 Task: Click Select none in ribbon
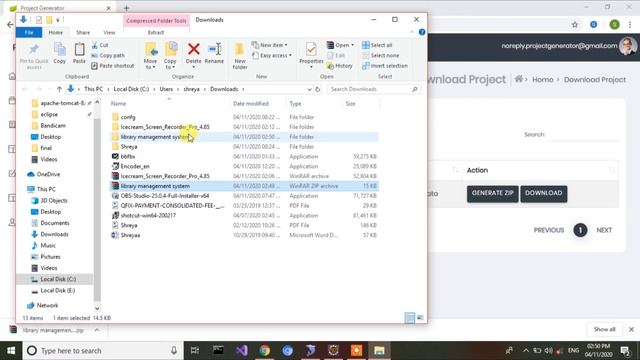380,55
